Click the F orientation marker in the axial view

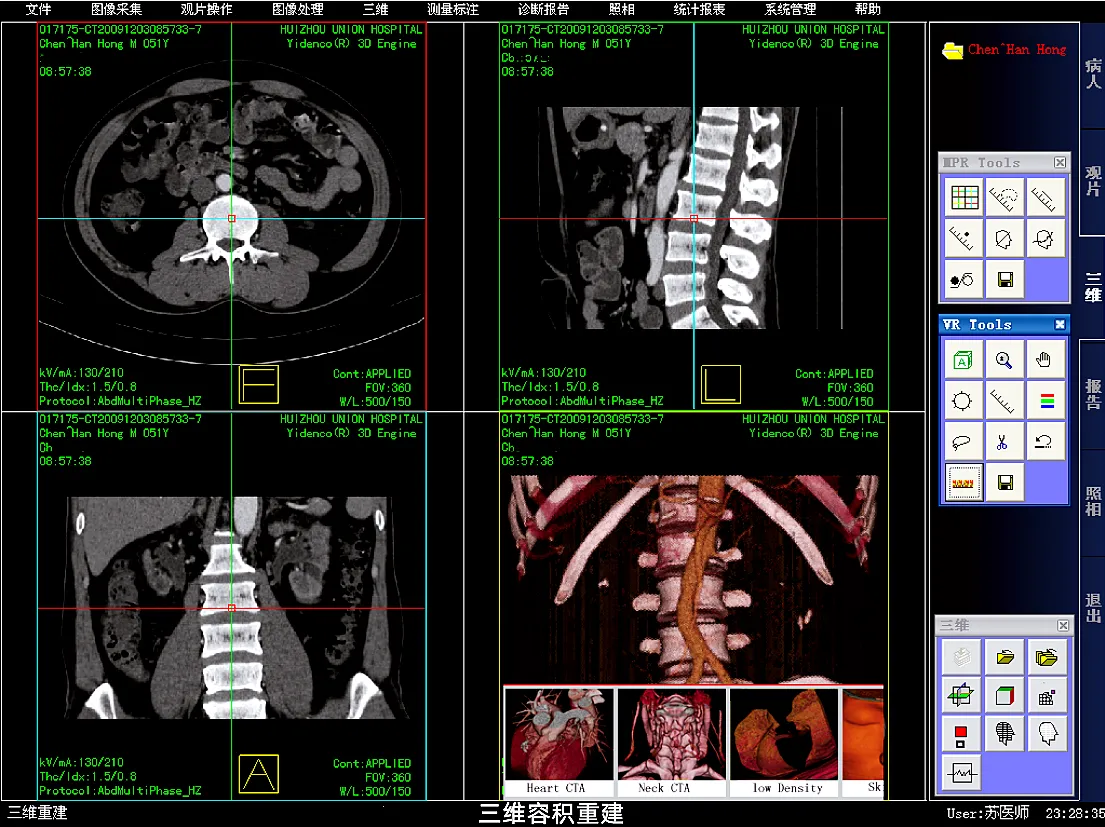259,385
